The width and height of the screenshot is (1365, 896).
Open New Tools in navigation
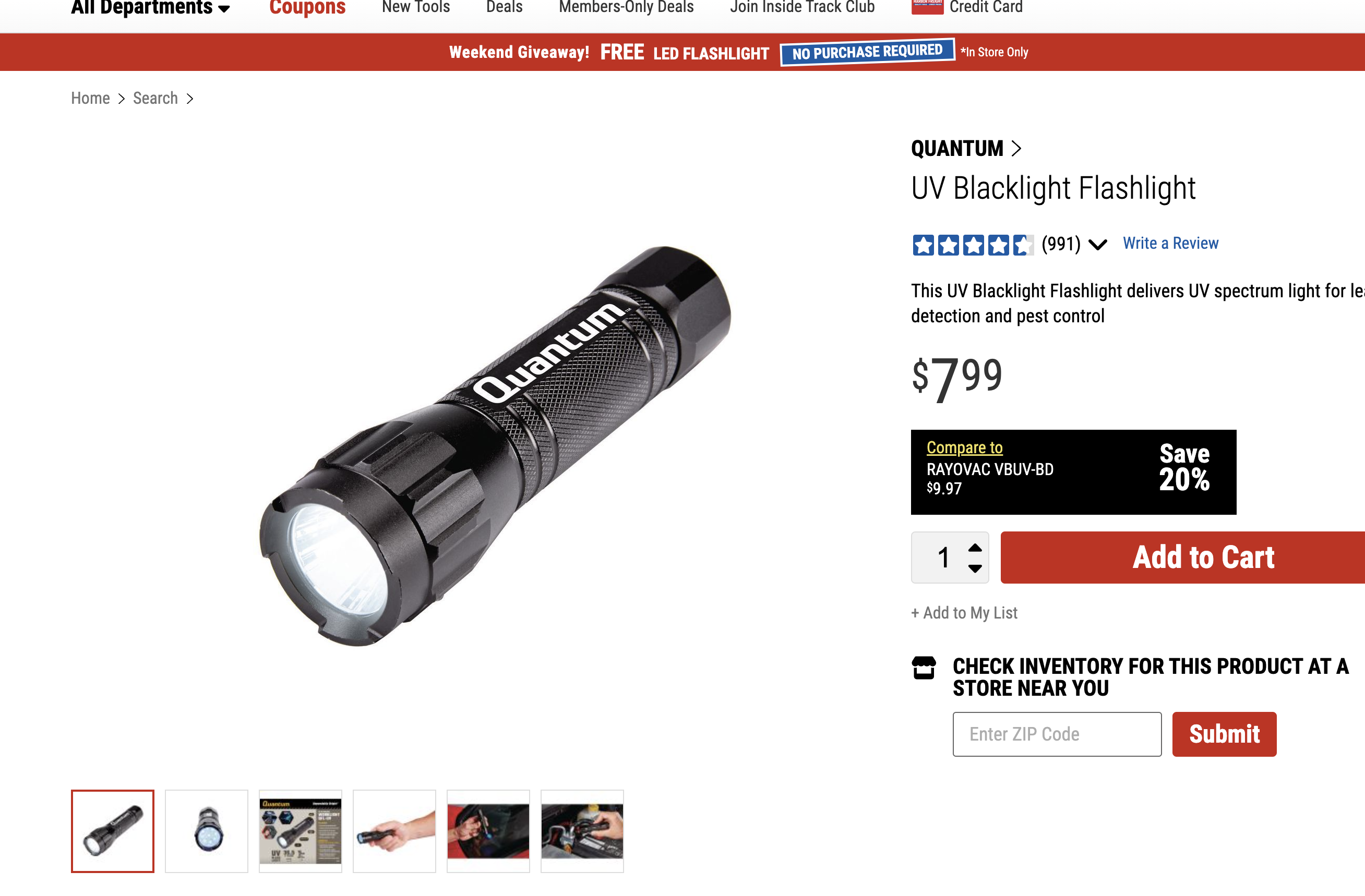(x=416, y=7)
